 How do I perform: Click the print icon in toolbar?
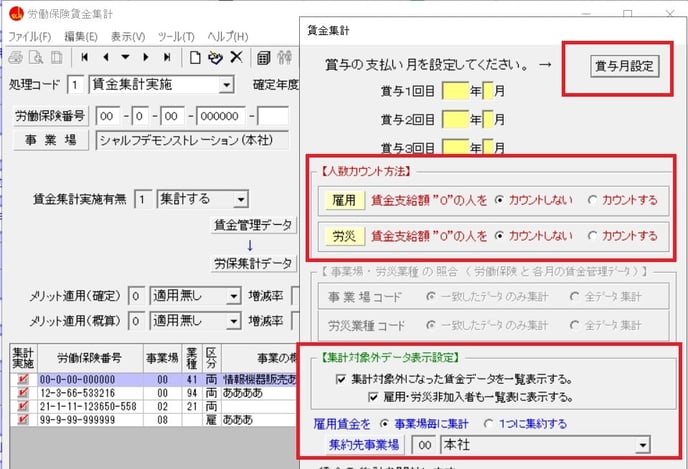16,57
